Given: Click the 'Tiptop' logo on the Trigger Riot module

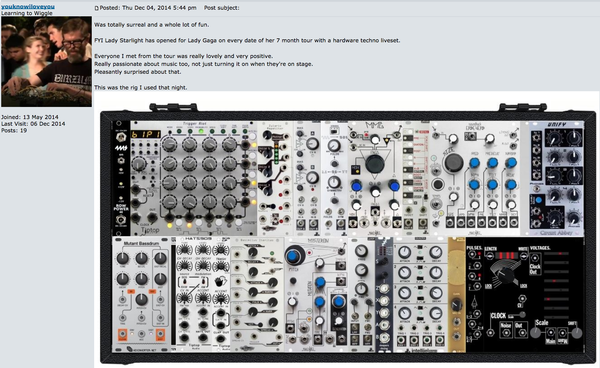Looking at the screenshot, I should (150, 230).
